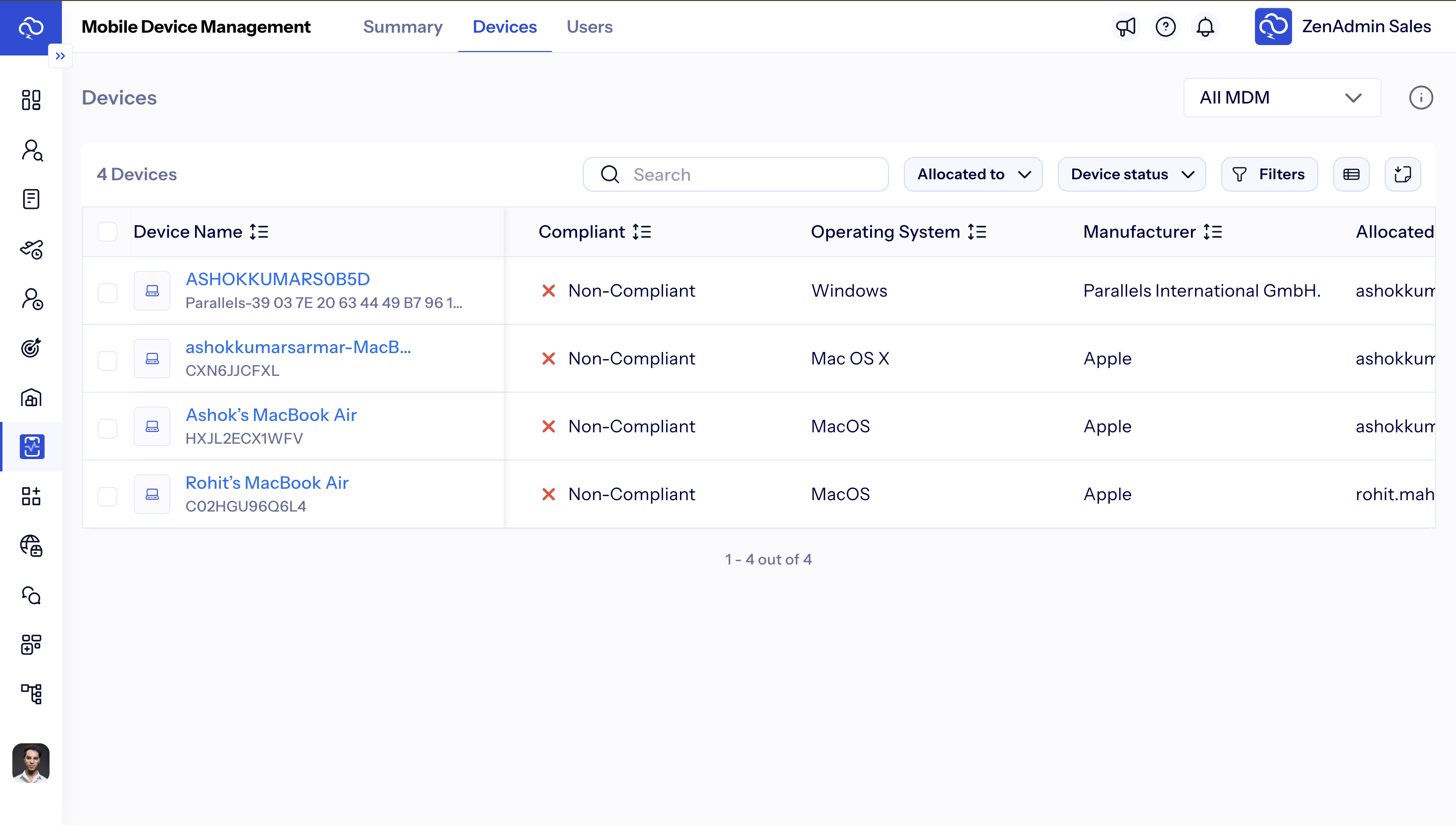
Task: Open the org hierarchy icon in sidebar
Action: [x=31, y=694]
